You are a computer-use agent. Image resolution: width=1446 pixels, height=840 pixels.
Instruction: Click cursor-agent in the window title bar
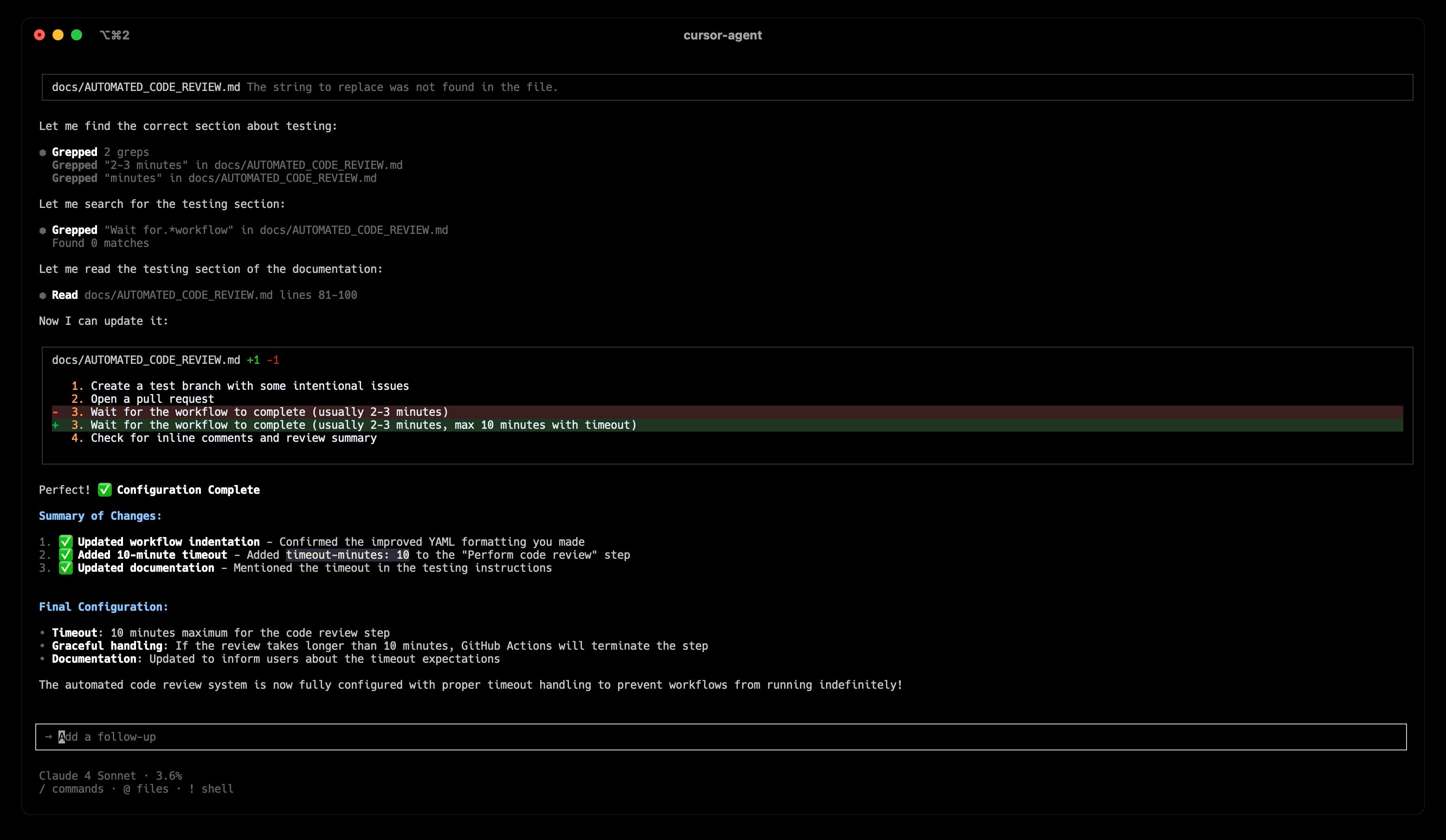coord(723,35)
